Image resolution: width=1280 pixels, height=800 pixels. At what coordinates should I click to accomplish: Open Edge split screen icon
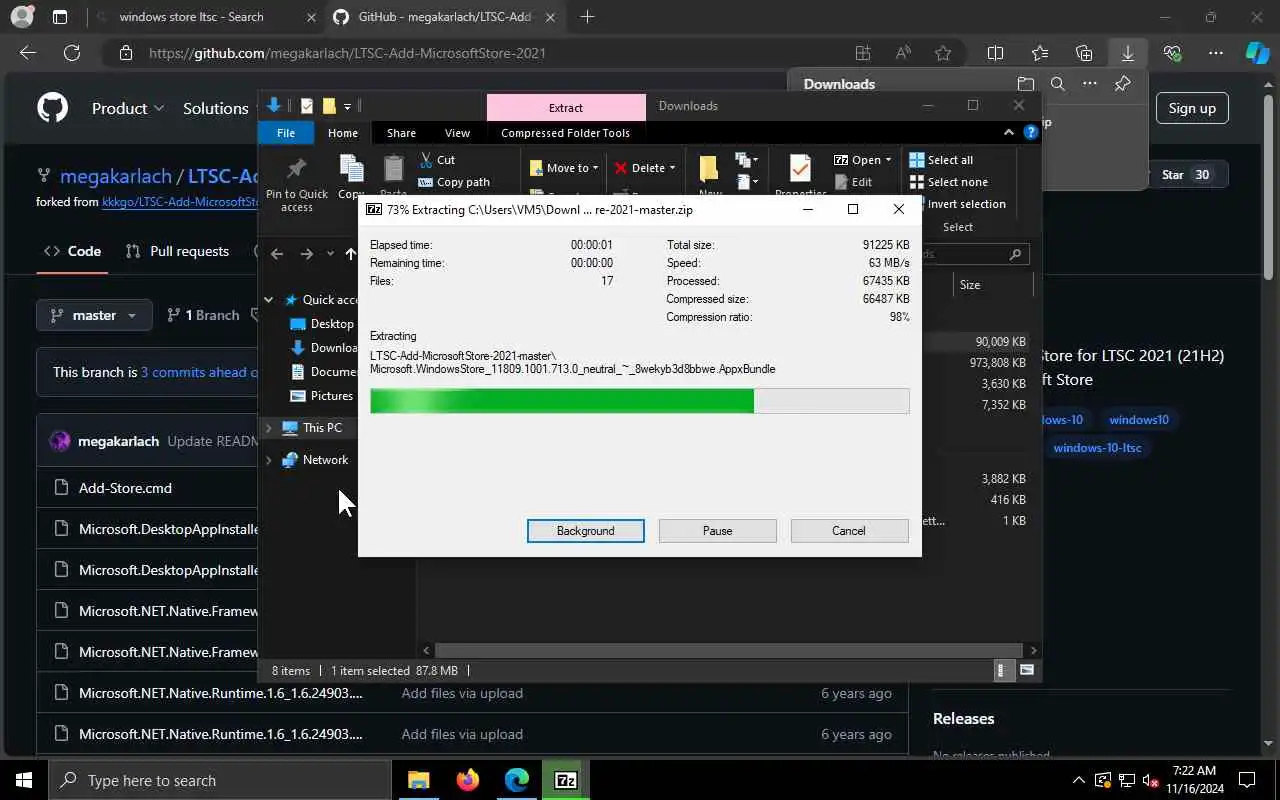[x=995, y=53]
